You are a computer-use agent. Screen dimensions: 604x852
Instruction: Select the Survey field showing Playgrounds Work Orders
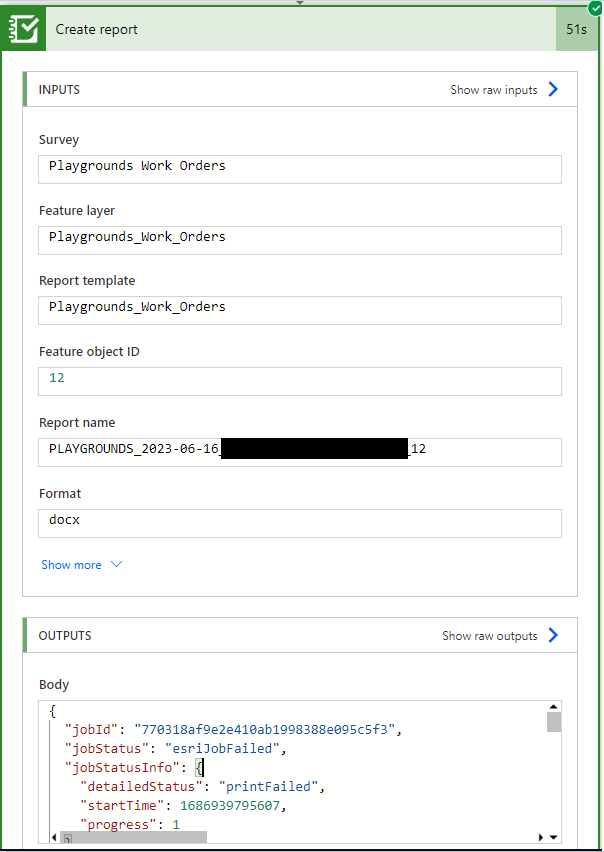click(299, 169)
